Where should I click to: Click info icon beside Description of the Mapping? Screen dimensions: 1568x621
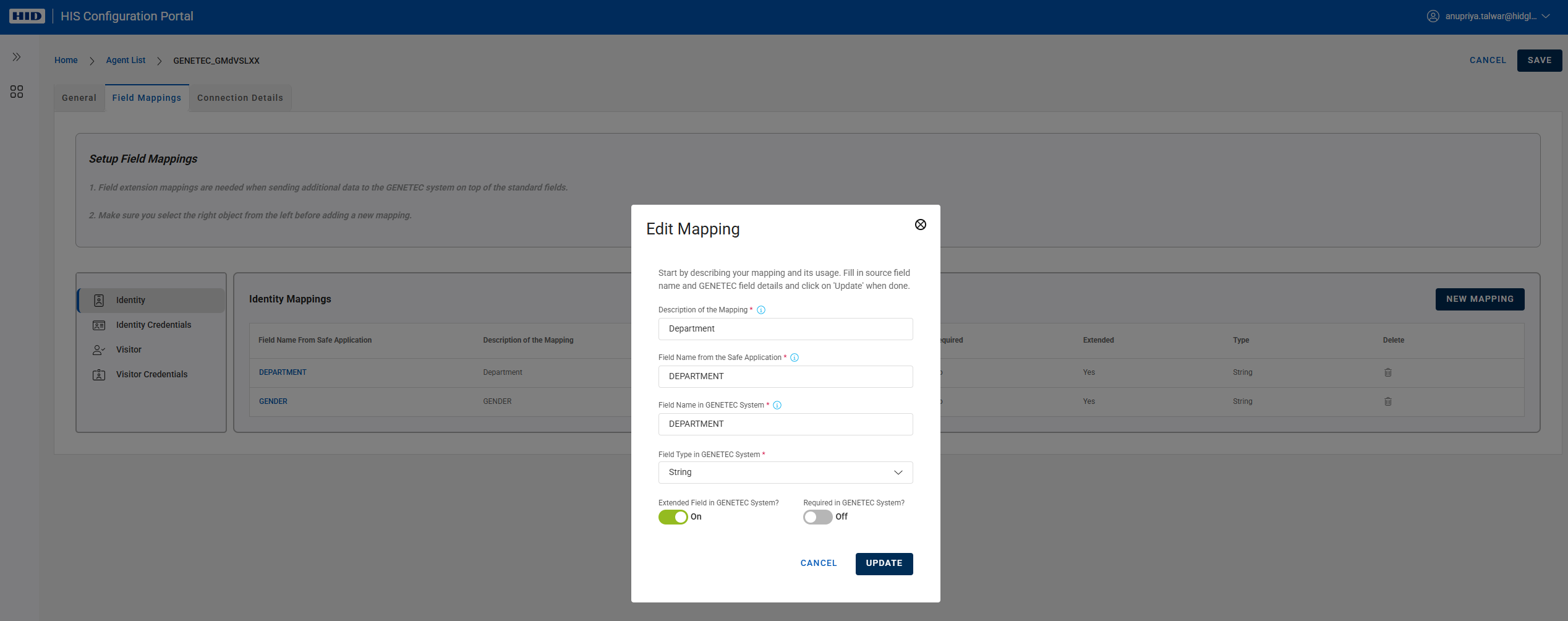click(x=761, y=310)
